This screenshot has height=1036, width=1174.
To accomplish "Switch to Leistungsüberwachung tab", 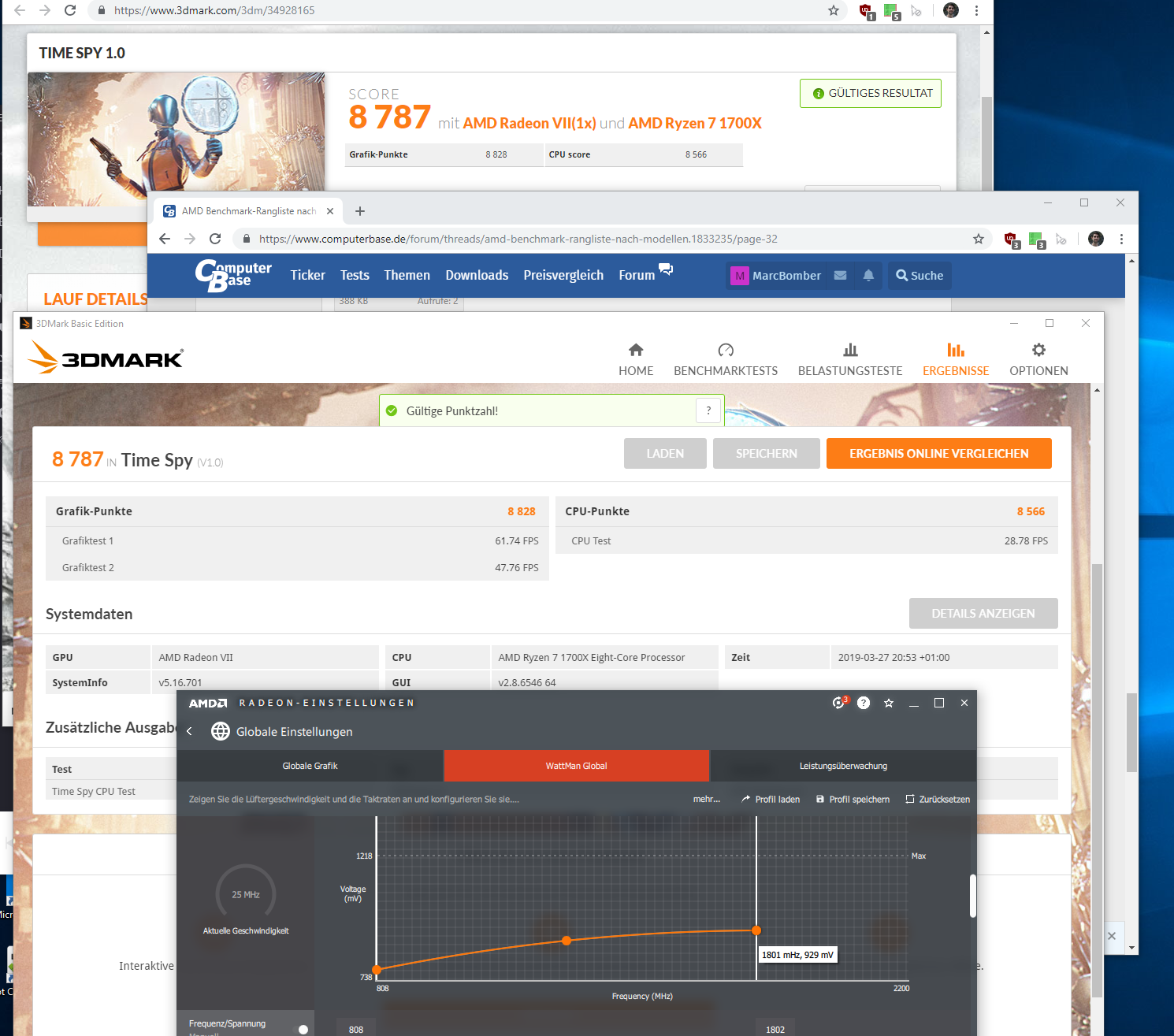I will click(x=843, y=766).
